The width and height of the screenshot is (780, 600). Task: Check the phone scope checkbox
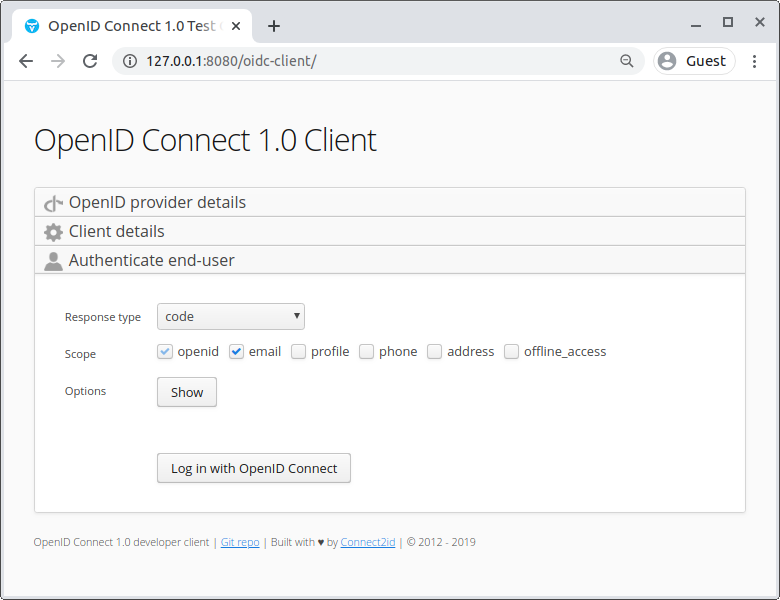367,352
